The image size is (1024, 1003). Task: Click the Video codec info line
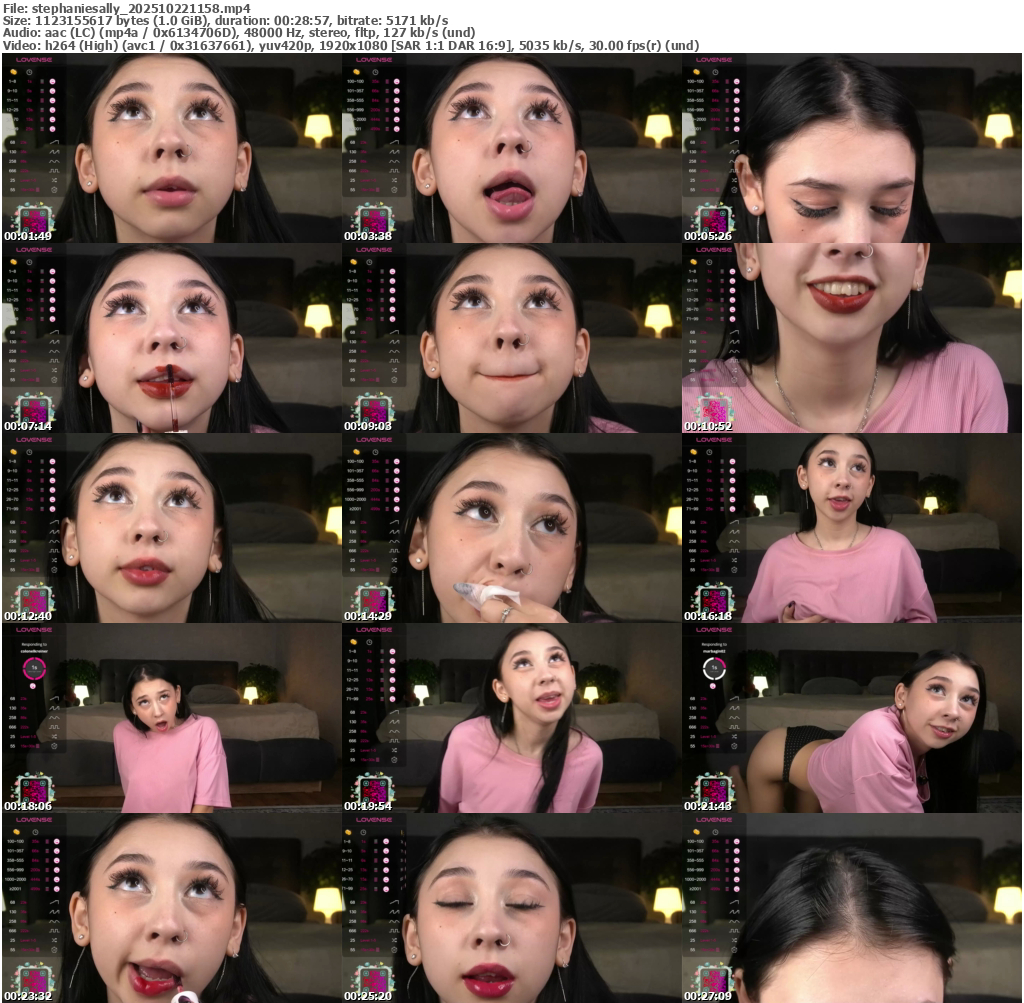tap(350, 45)
